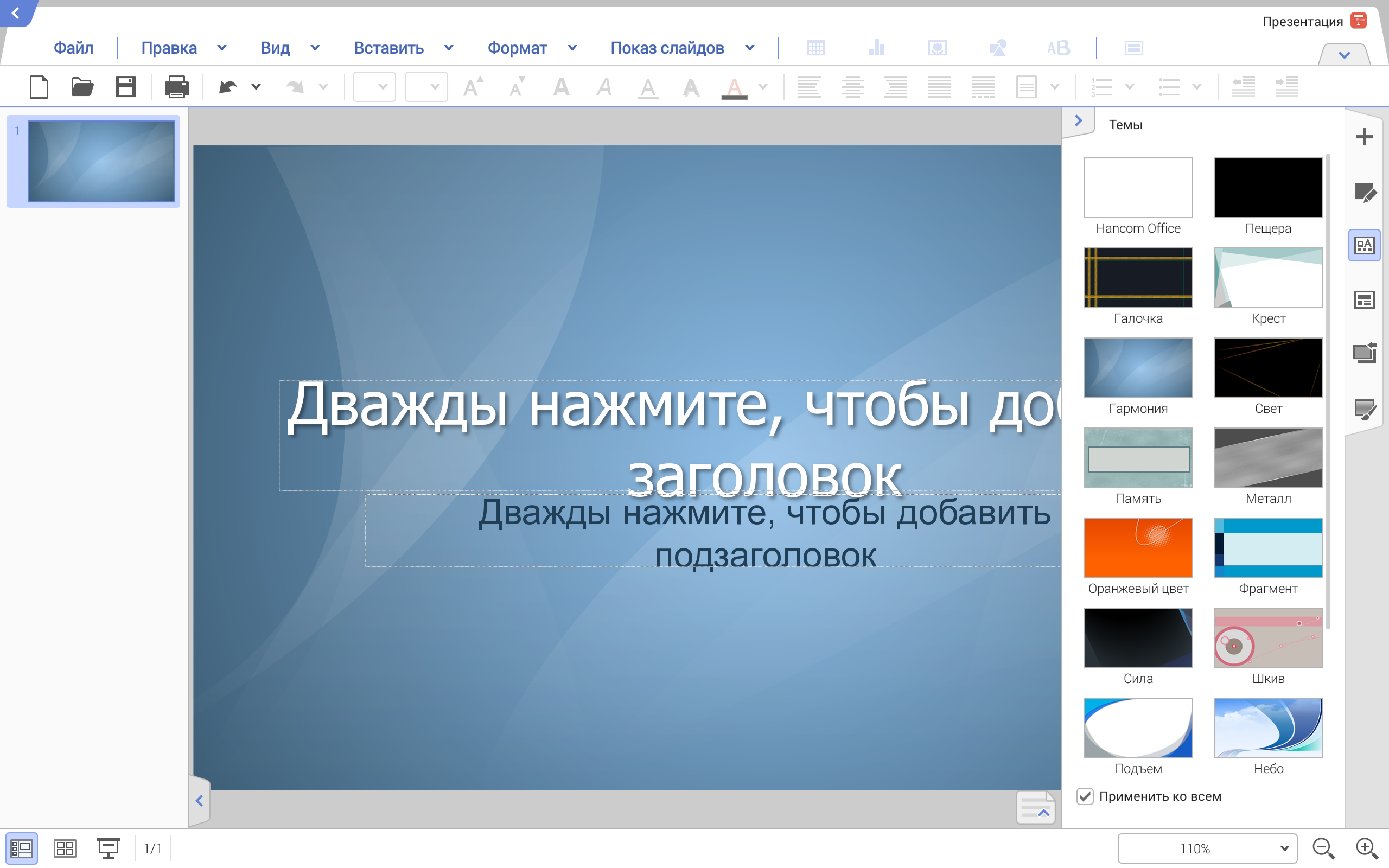Open the themes panel icon in sidebar
1389x868 pixels.
click(1365, 246)
